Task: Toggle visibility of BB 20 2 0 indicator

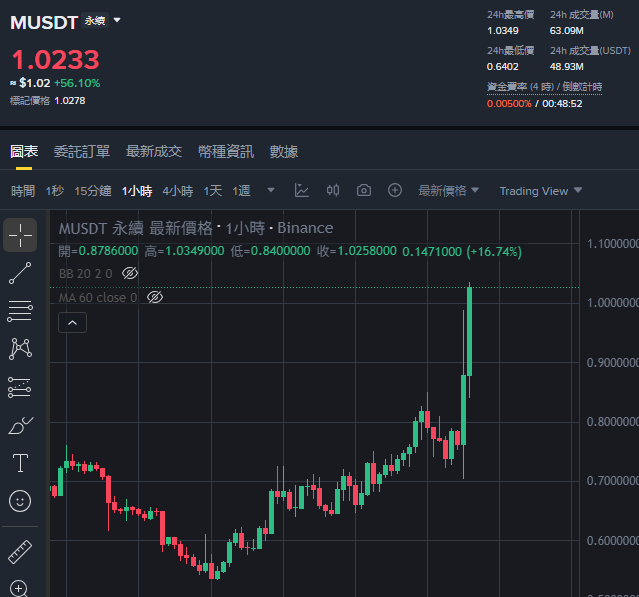Action: [130, 273]
